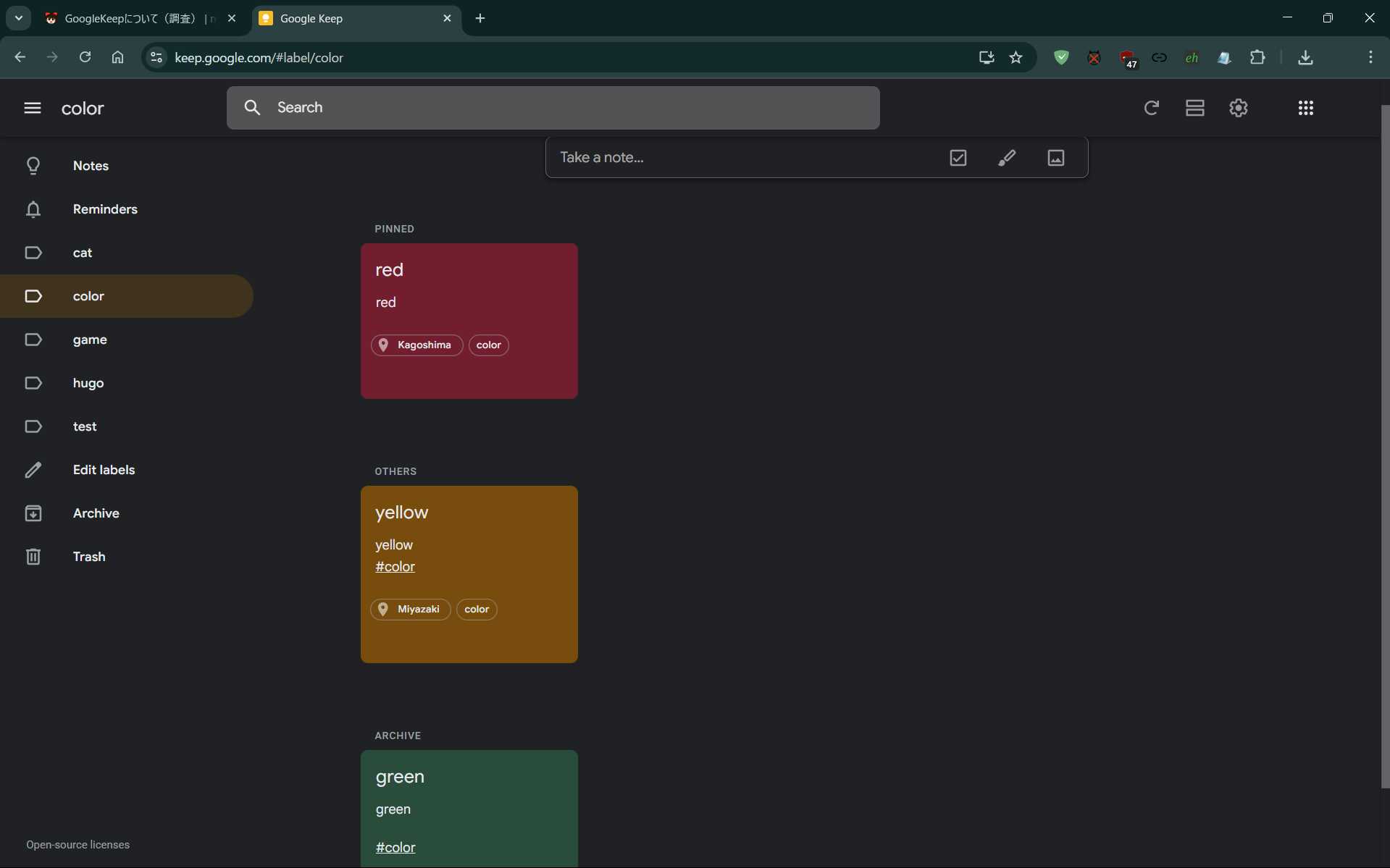Open browser downloads
Screen dimensions: 1390x868
(1305, 57)
